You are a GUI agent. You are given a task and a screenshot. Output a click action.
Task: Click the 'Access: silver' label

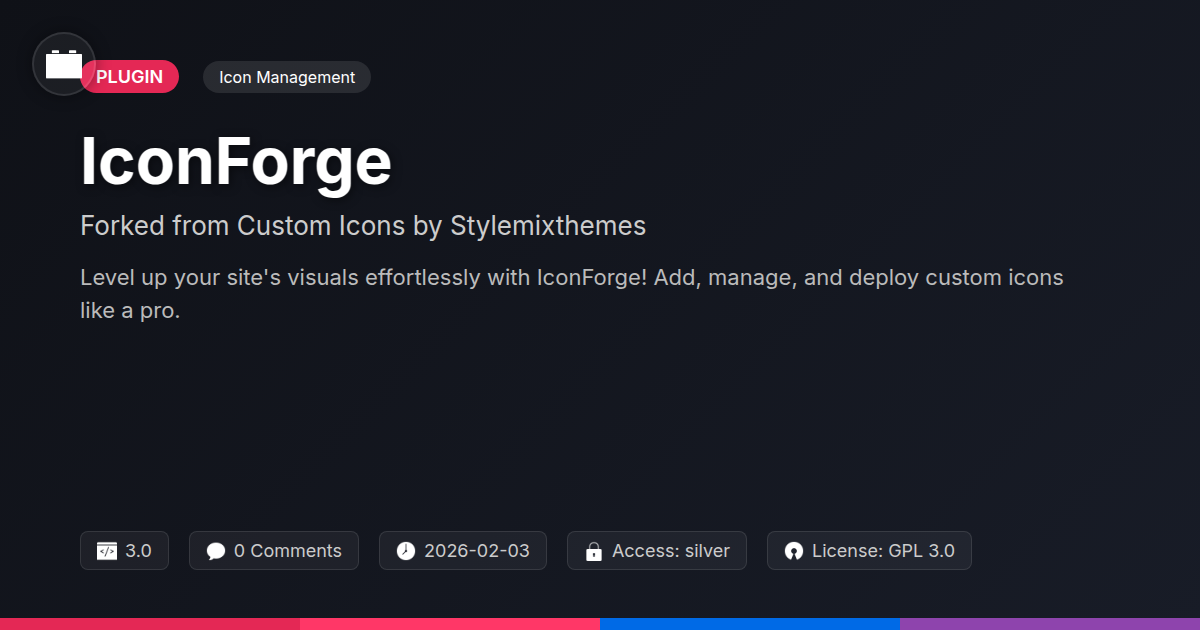[671, 551]
